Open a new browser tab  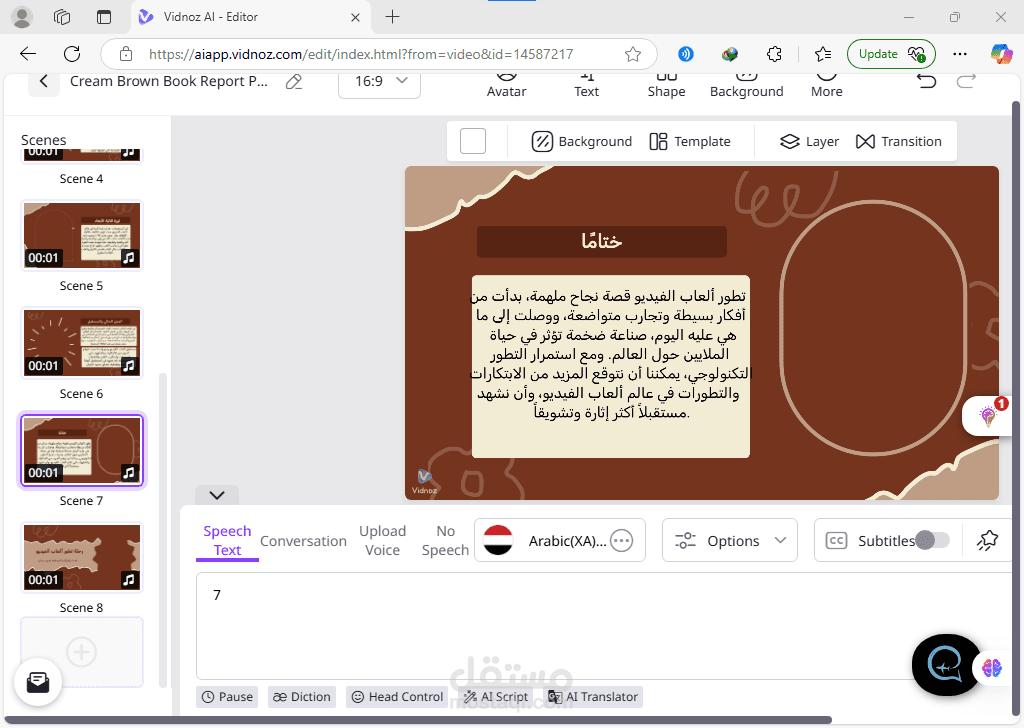point(392,17)
